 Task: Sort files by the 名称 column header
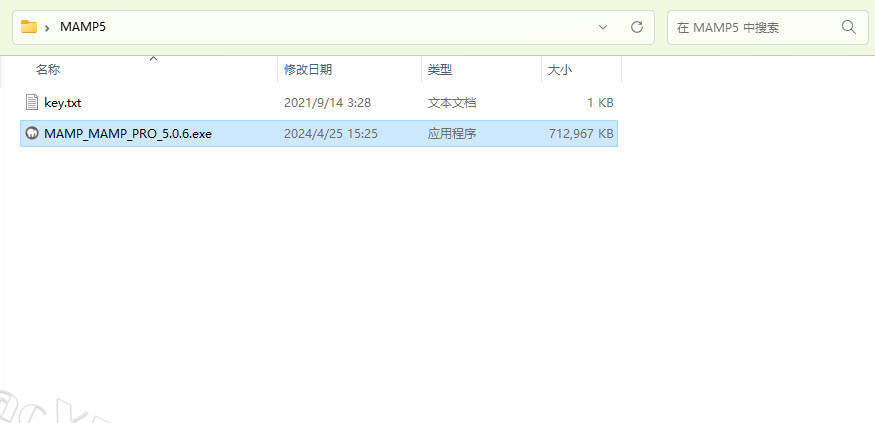(48, 70)
